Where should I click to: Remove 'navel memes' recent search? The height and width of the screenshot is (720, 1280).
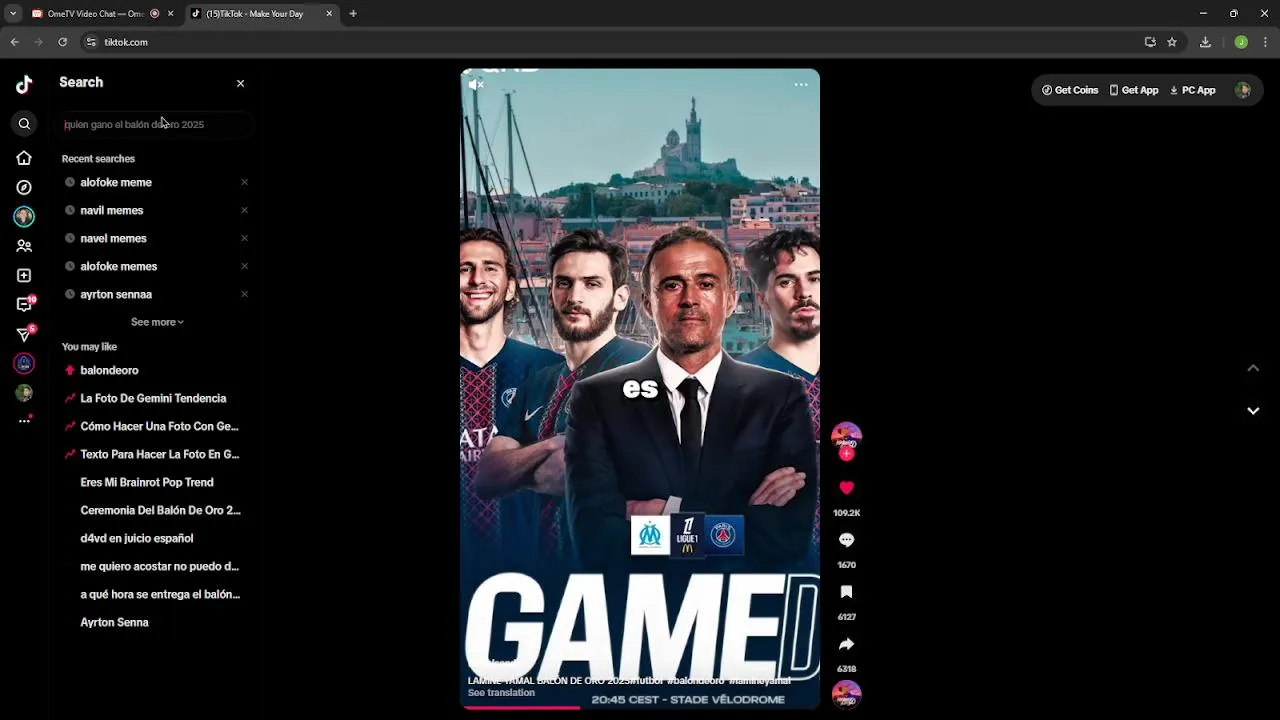(x=244, y=238)
